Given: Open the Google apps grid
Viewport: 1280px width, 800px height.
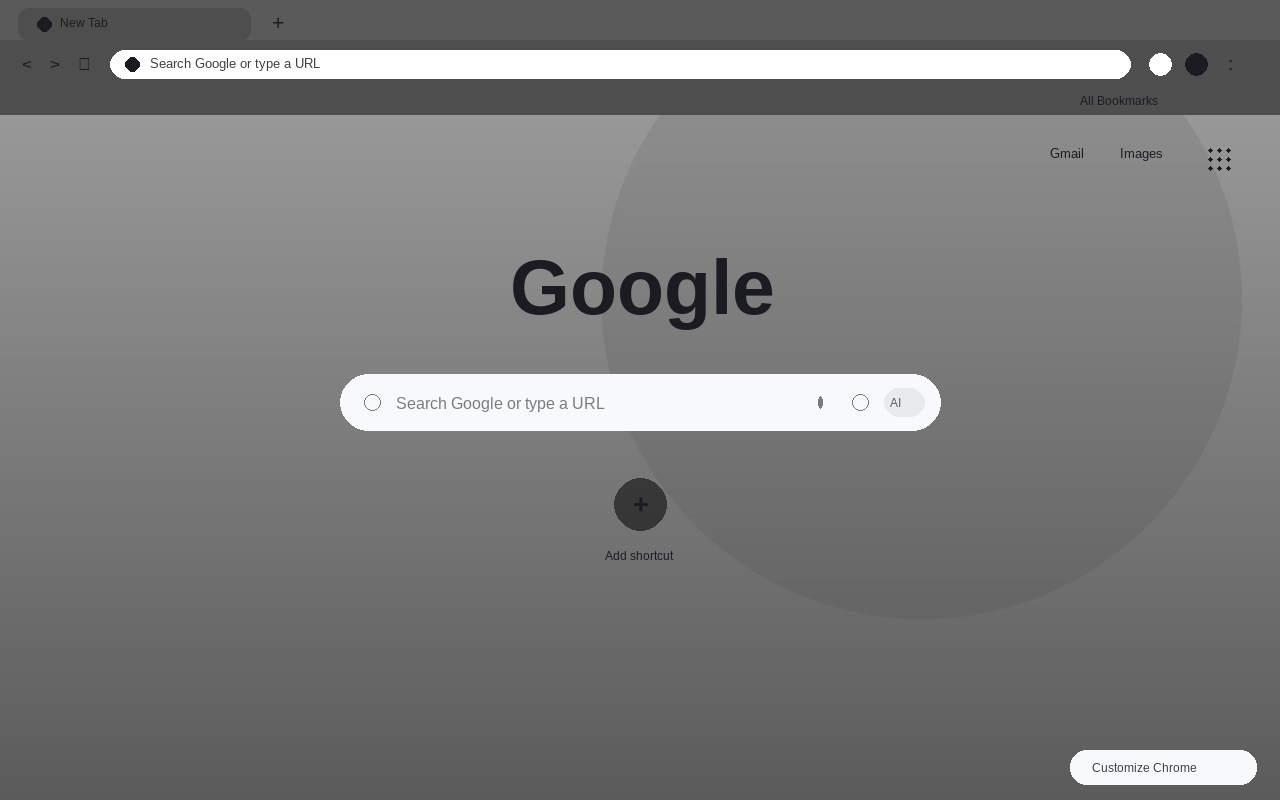Looking at the screenshot, I should pos(1219,160).
